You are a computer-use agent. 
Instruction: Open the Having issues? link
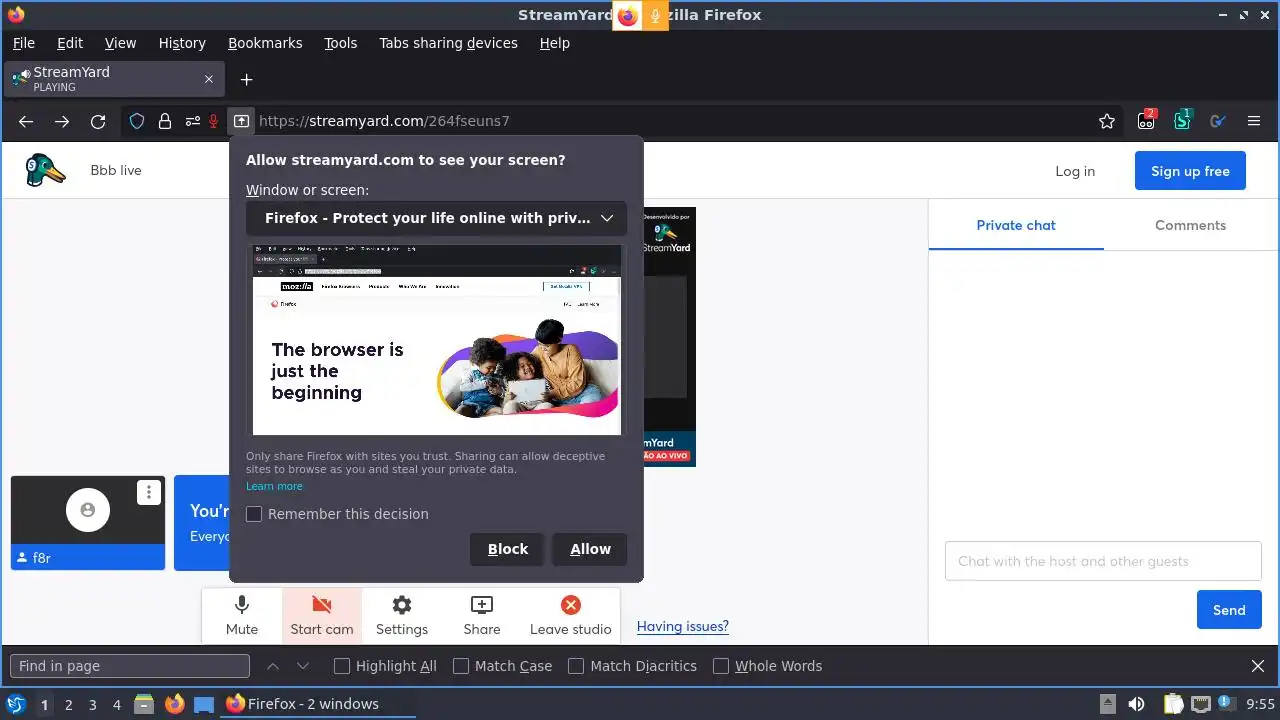click(x=683, y=627)
